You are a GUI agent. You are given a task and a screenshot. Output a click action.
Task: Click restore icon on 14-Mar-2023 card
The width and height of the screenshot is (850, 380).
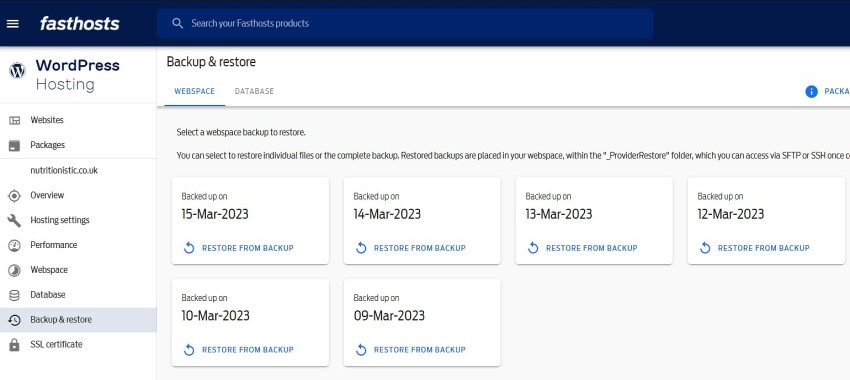click(x=361, y=248)
